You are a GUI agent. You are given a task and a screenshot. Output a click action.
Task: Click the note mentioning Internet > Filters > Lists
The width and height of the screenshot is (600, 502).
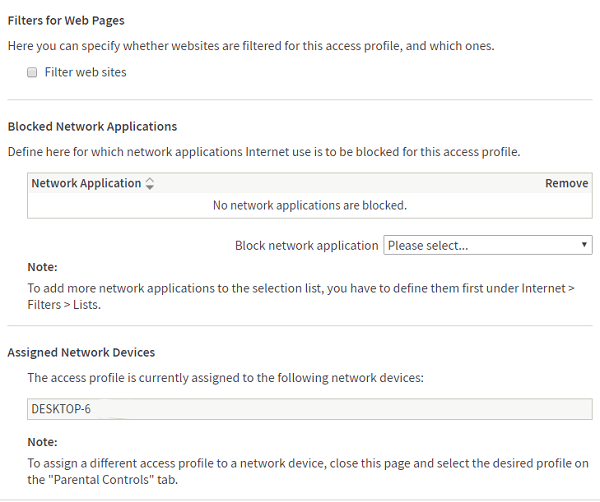(300, 296)
